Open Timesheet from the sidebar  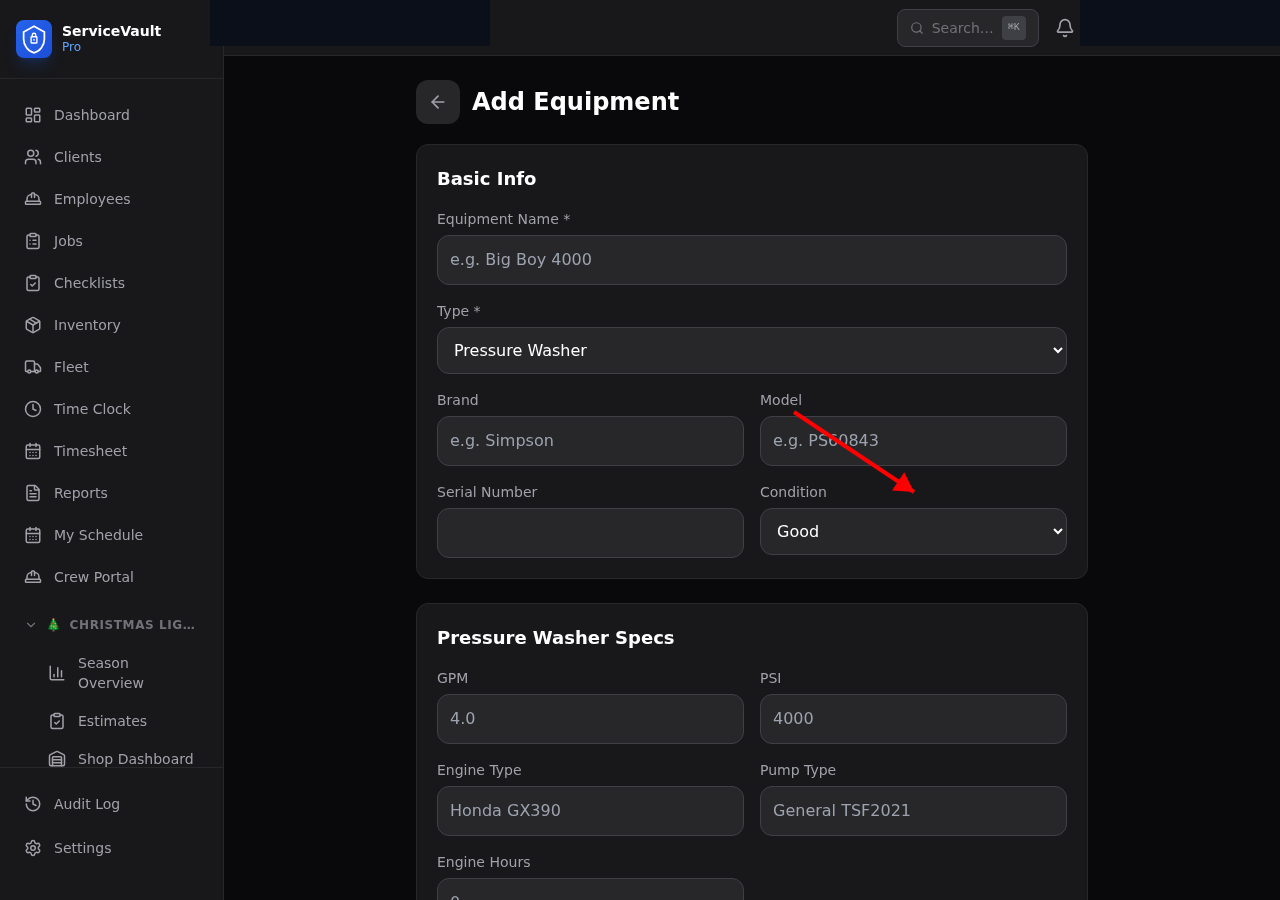coord(90,450)
